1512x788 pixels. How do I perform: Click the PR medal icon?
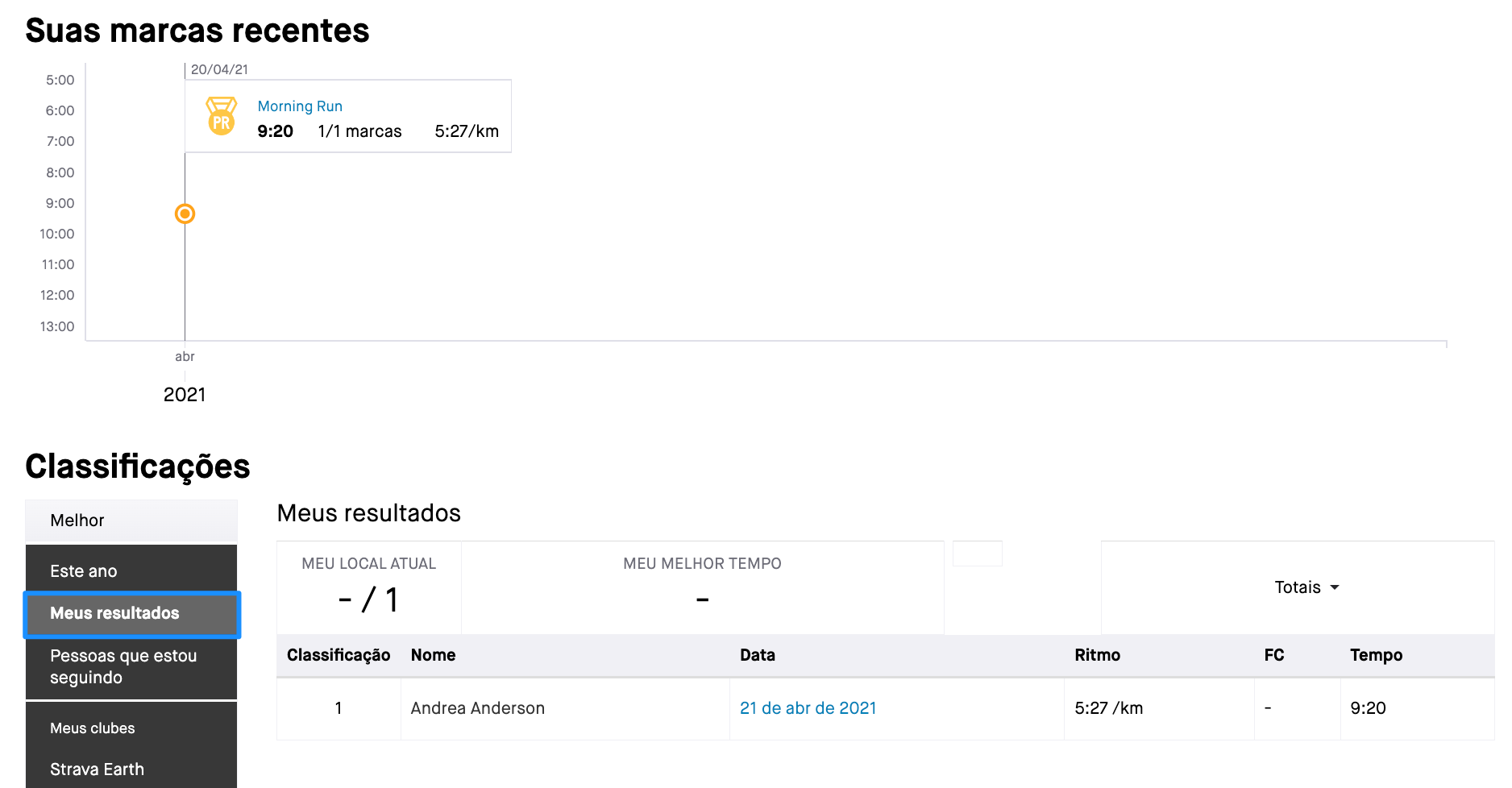coord(222,116)
